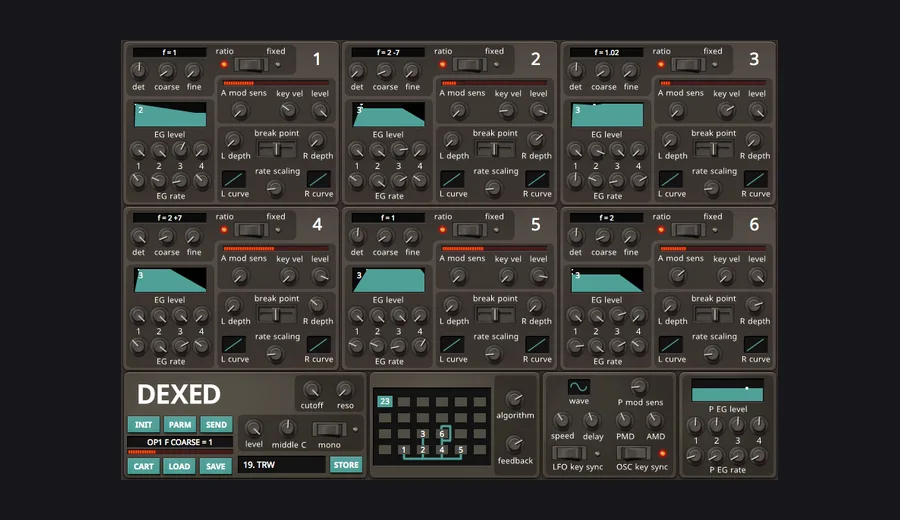This screenshot has height=520, width=900.
Task: Toggle operator 6 ratio/fixed switch
Action: (x=688, y=230)
